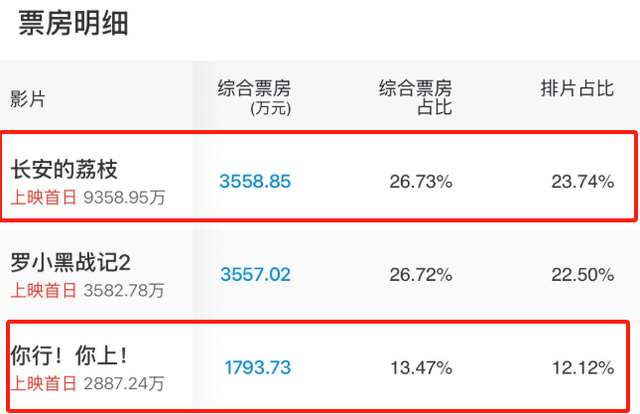Select the 12.12% screening share
640x414 pixels.
click(x=583, y=368)
